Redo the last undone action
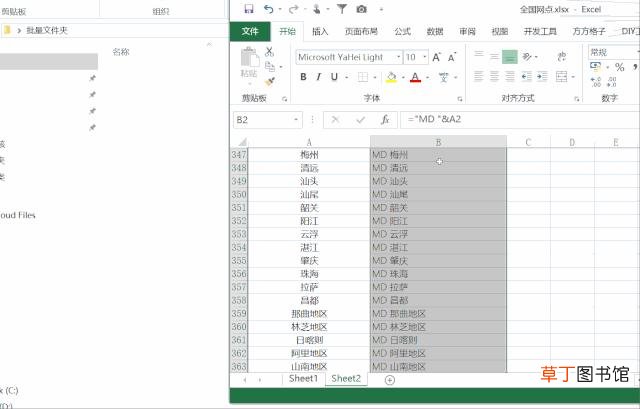The width and height of the screenshot is (640, 409). (x=293, y=9)
